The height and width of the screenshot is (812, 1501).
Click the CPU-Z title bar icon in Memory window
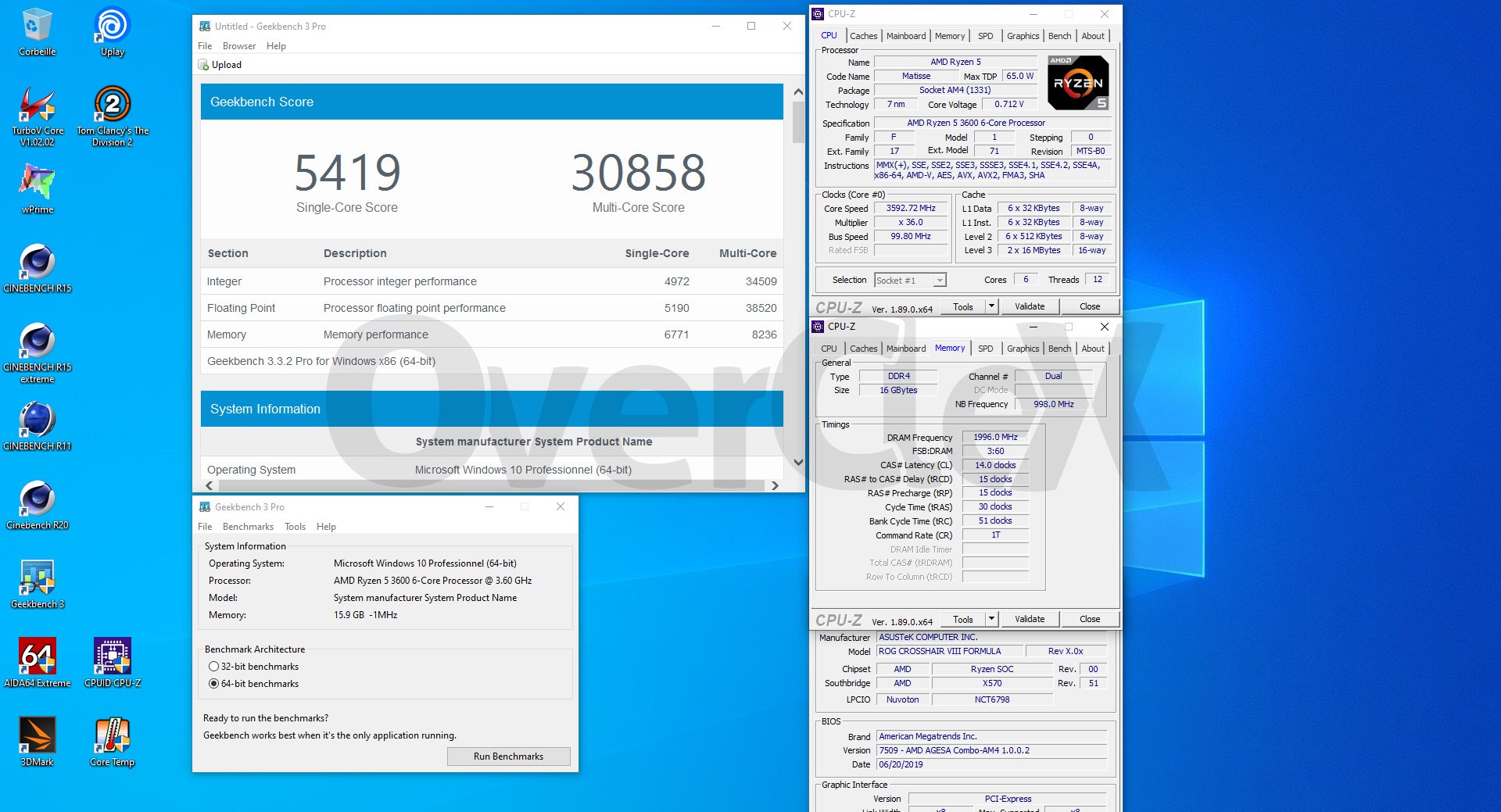[818, 327]
